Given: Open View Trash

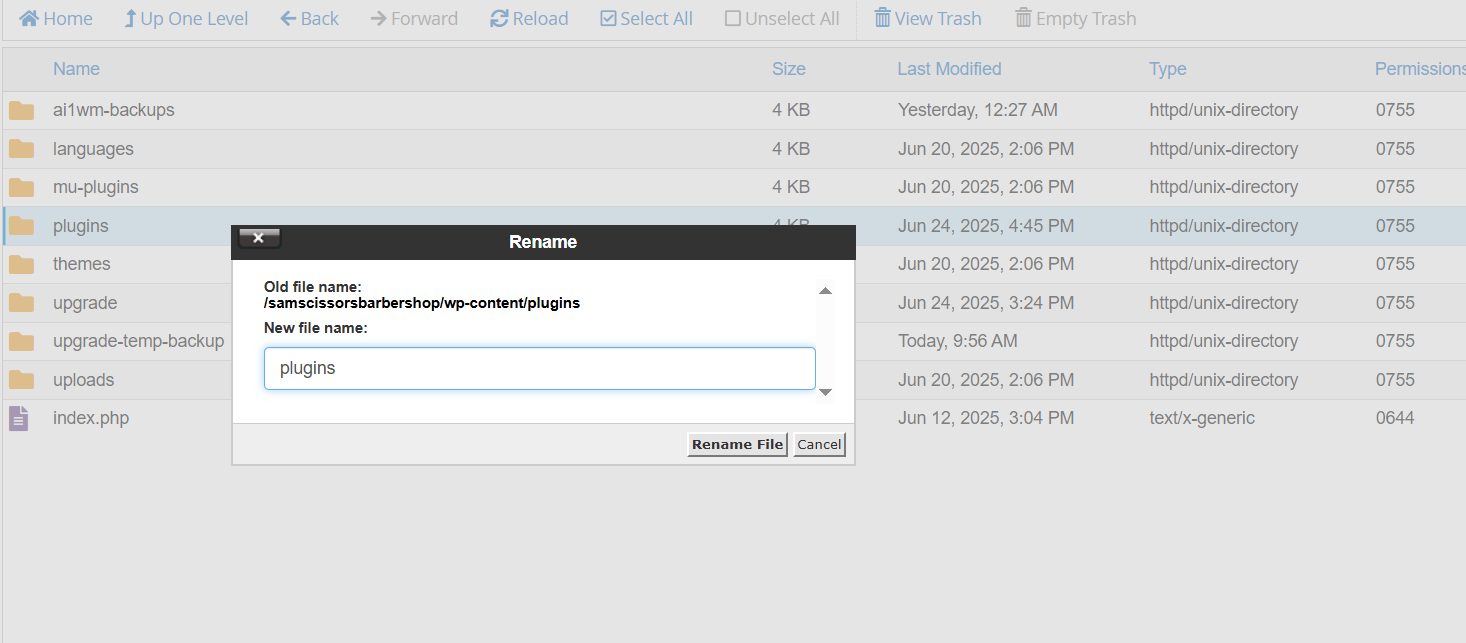Looking at the screenshot, I should 928,19.
